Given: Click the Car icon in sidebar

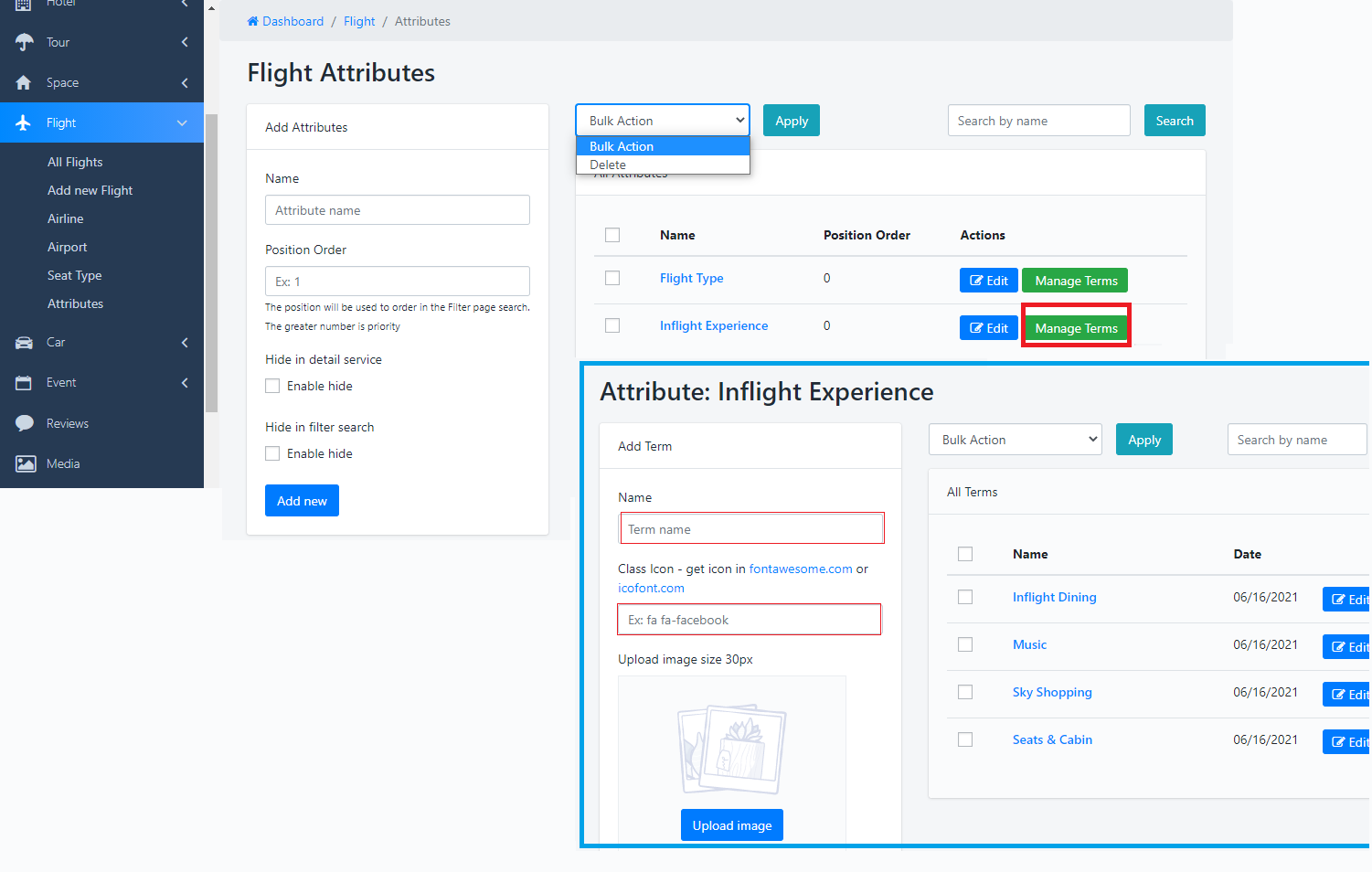Looking at the screenshot, I should (24, 343).
